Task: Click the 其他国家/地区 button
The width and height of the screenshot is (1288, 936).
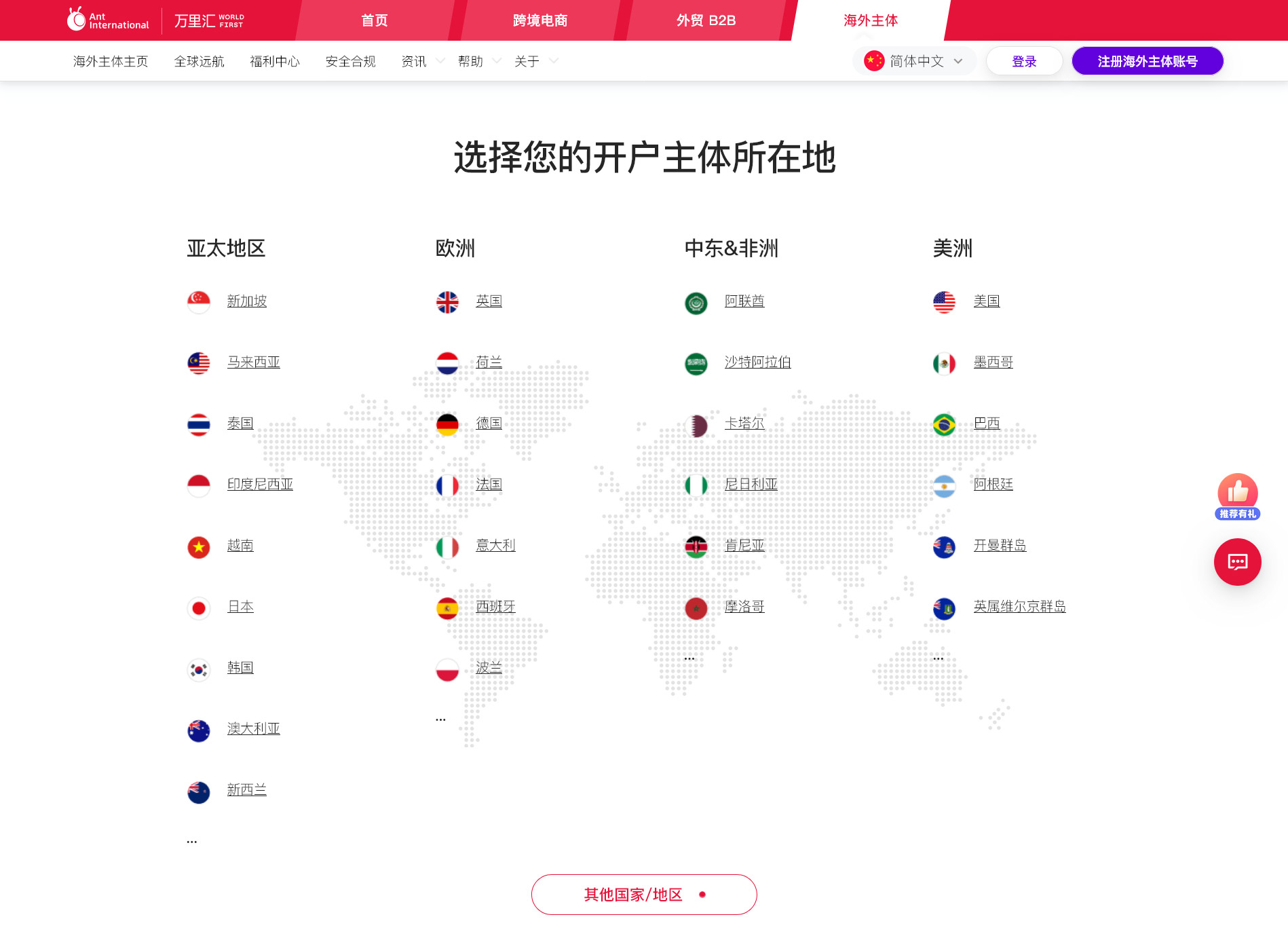Action: pos(643,894)
